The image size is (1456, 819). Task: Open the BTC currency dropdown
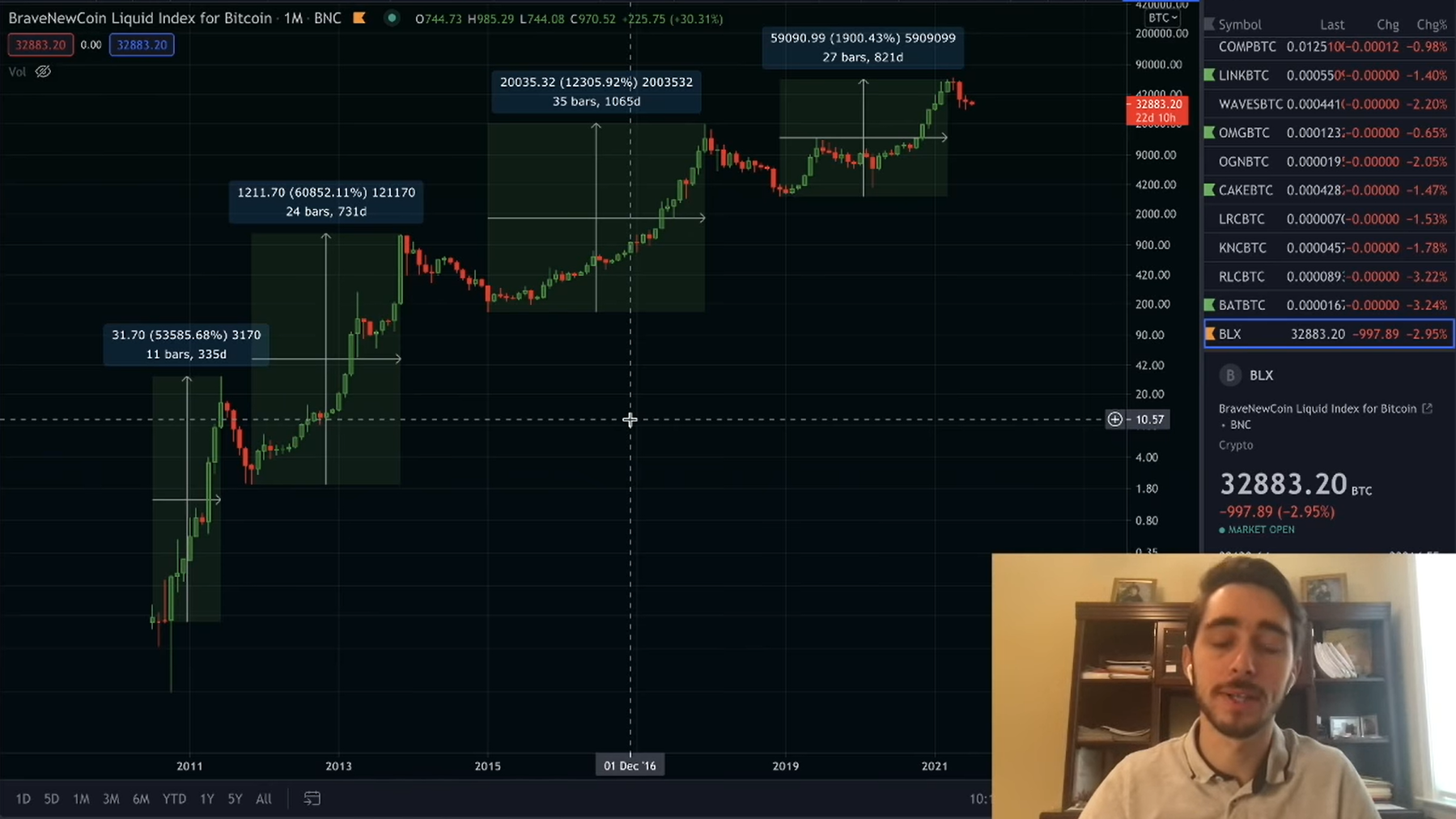[x=1162, y=18]
